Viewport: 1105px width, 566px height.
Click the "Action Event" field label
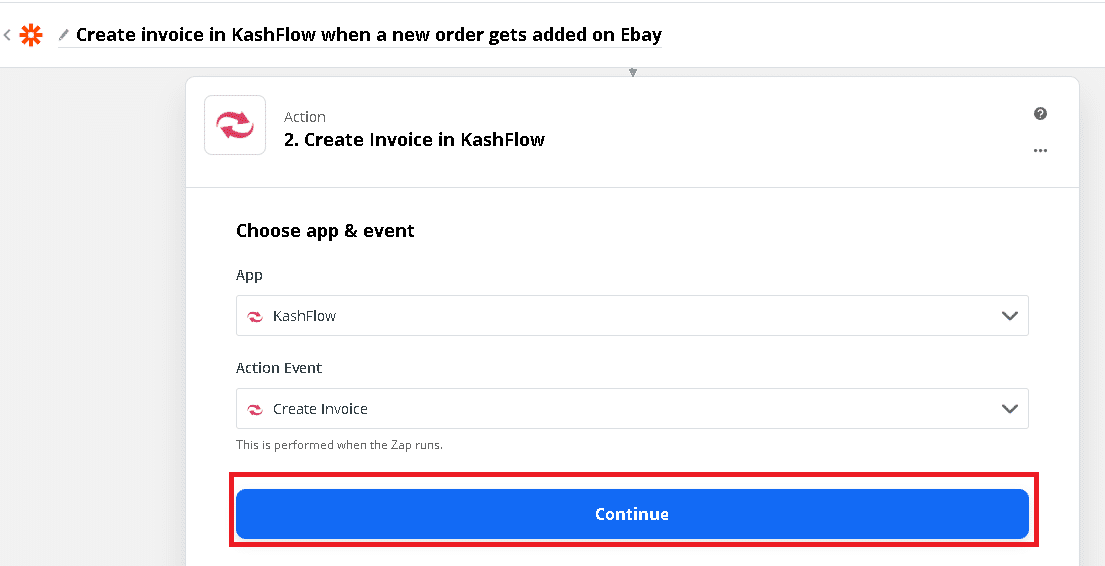coord(279,368)
